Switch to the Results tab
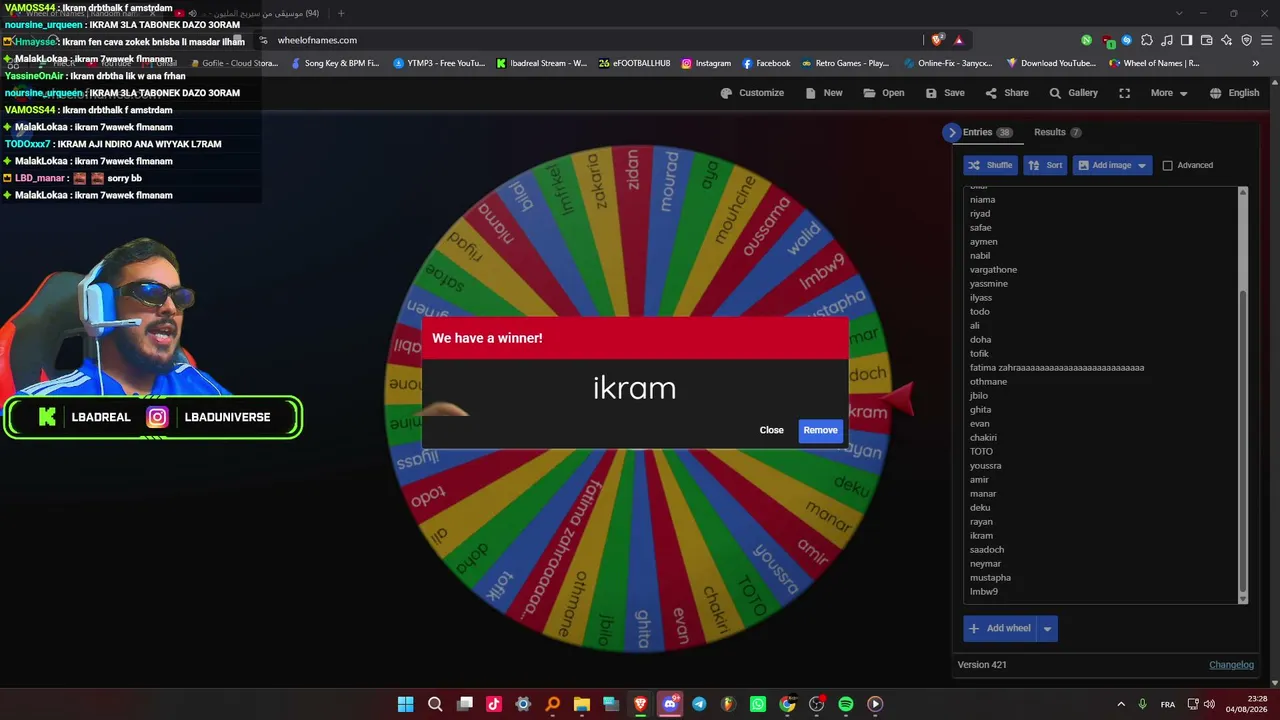The height and width of the screenshot is (720, 1280). click(1057, 132)
